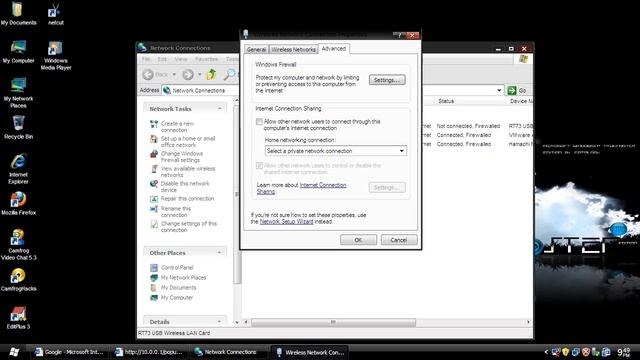Open the Forward button history dropdown arrow
This screenshot has width=640, height=360.
point(200,74)
